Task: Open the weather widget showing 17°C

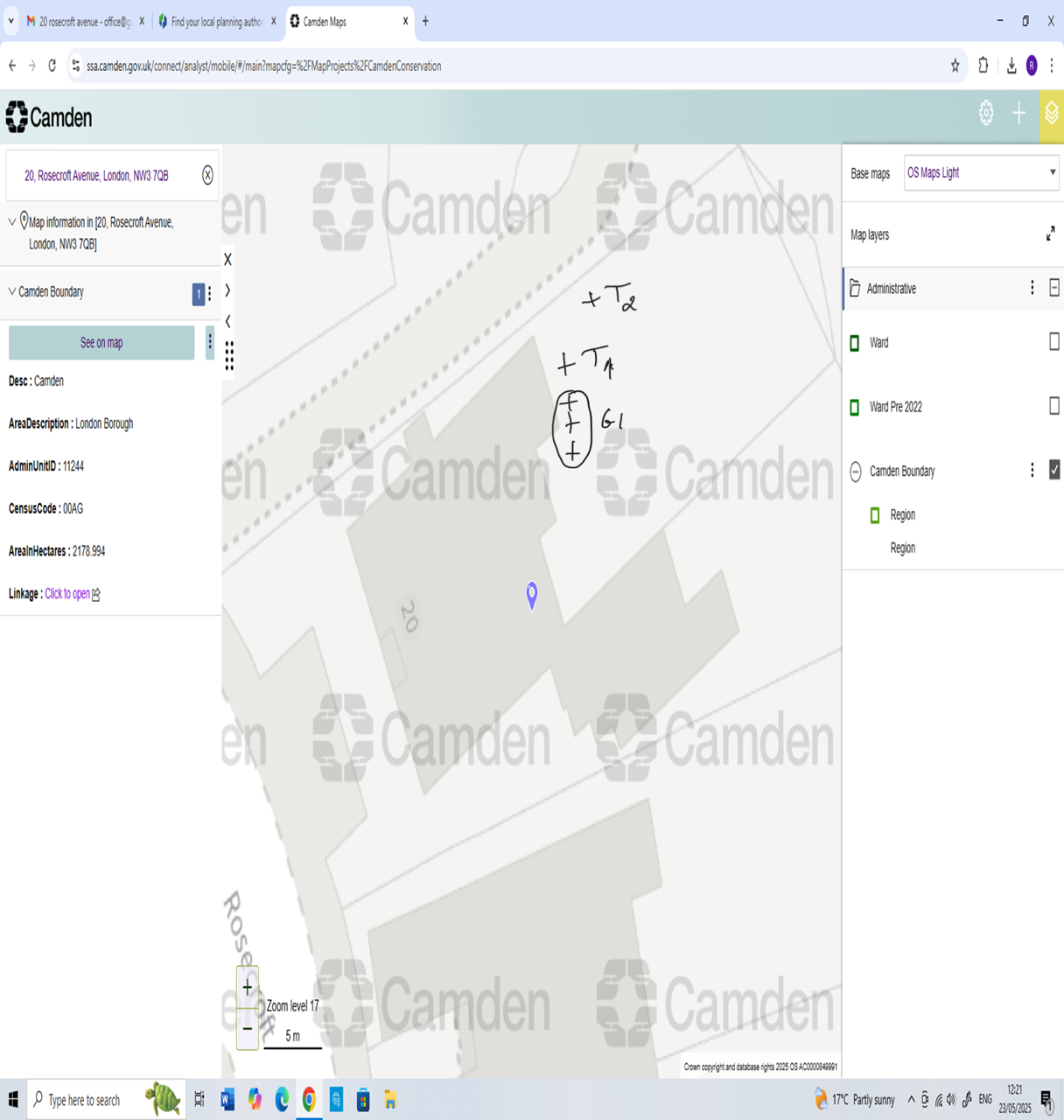Action: click(x=853, y=1100)
